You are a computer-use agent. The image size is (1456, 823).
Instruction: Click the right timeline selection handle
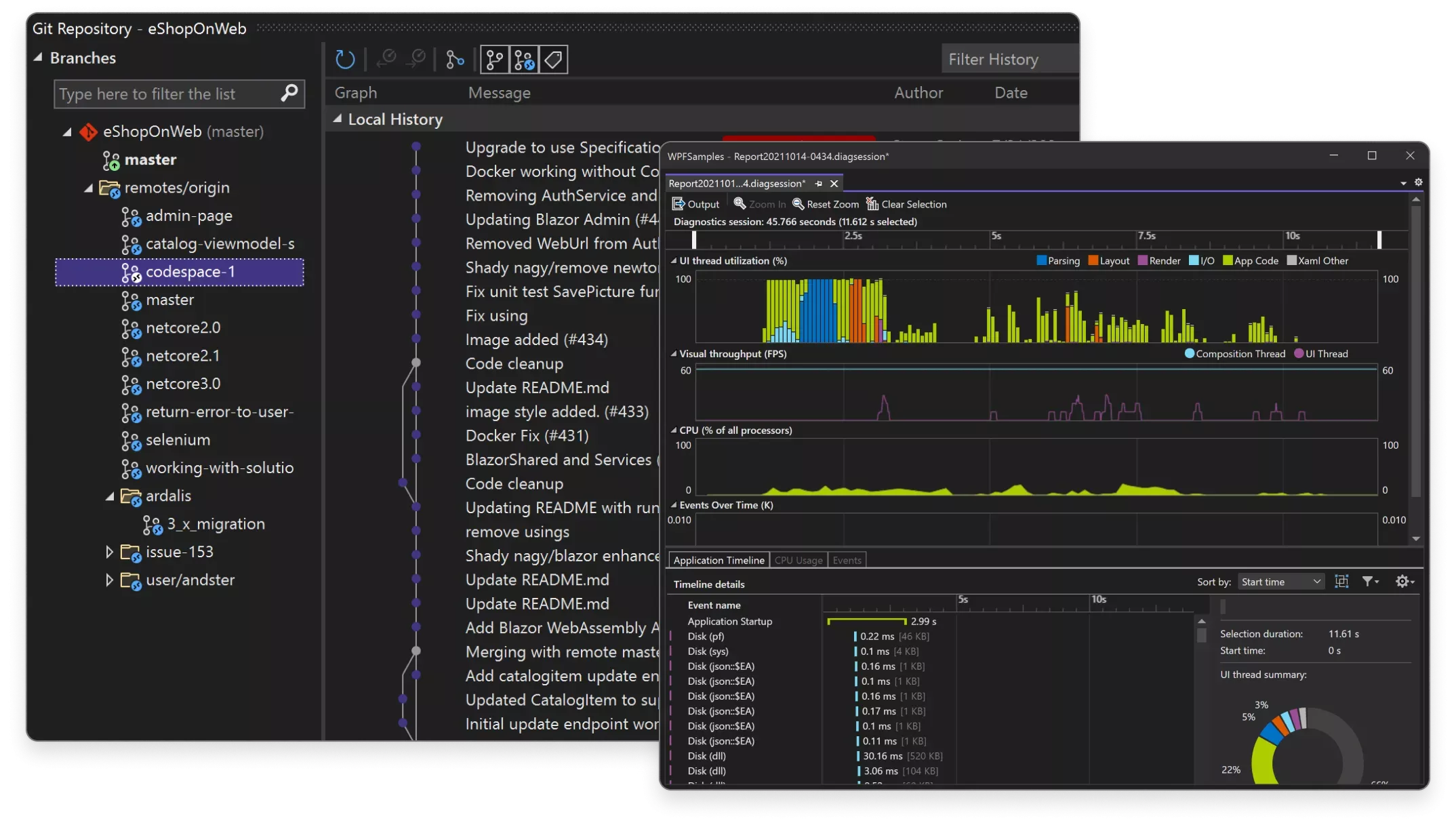point(1379,239)
